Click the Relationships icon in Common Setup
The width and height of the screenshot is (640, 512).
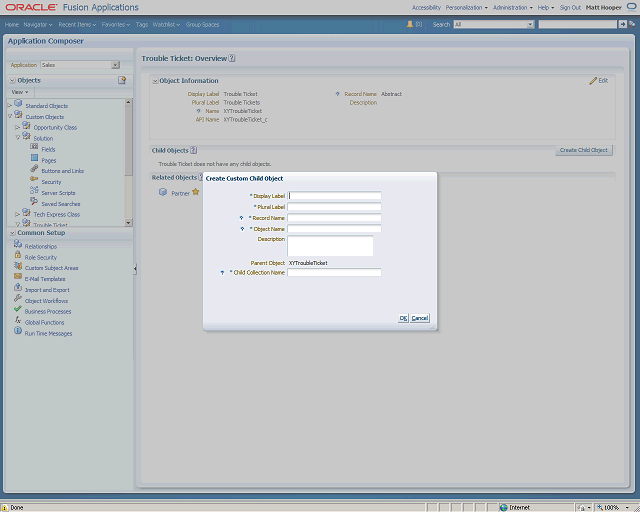[18, 244]
